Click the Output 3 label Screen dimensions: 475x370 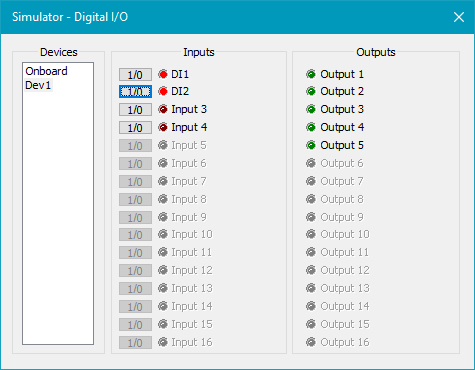342,109
